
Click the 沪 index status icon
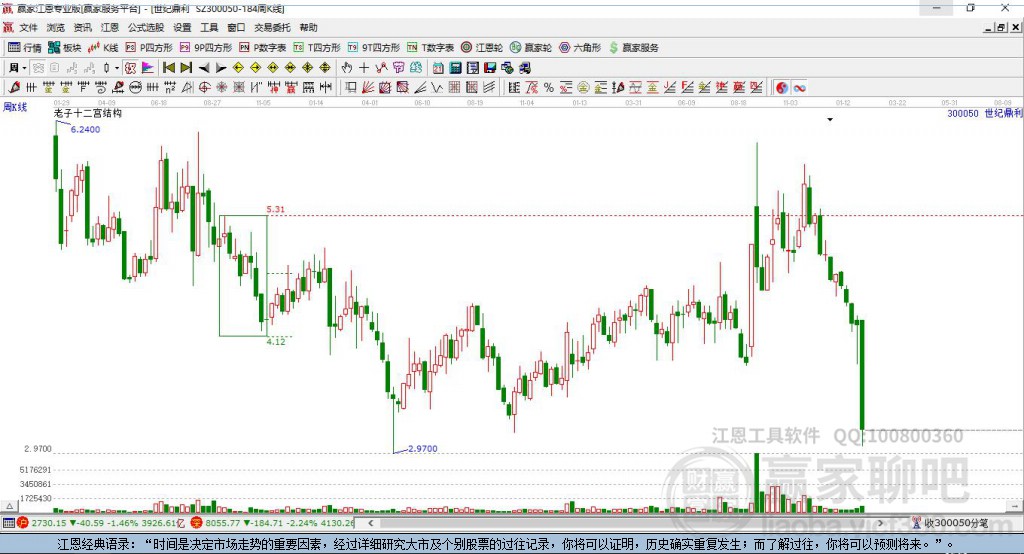coord(23,523)
